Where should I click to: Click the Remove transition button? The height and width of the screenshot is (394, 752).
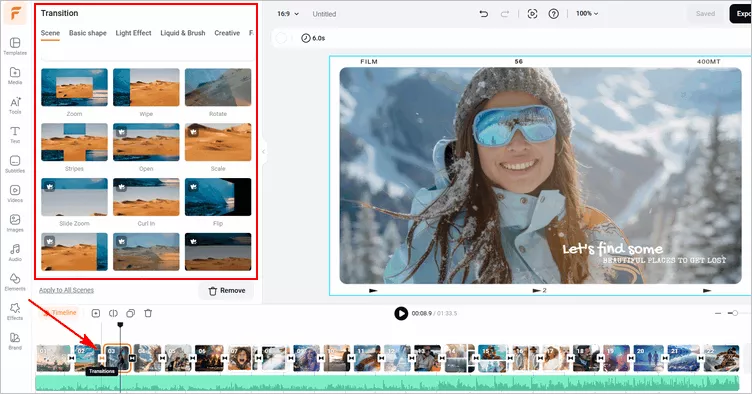(x=226, y=290)
